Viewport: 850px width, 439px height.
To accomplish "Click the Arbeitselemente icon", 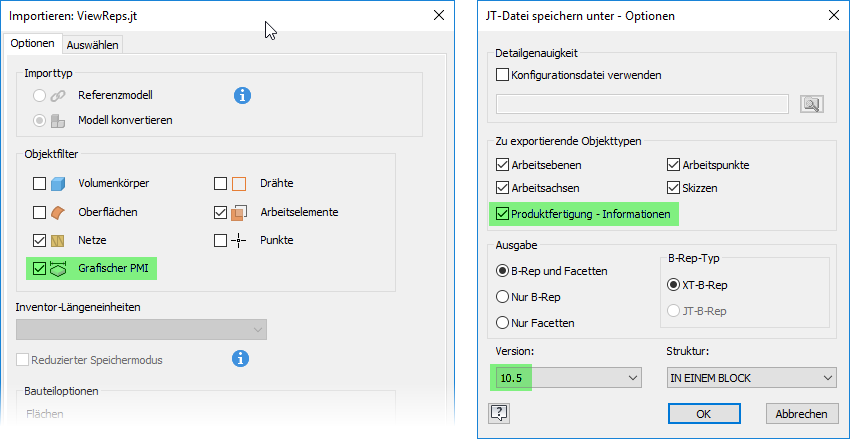I will [239, 212].
